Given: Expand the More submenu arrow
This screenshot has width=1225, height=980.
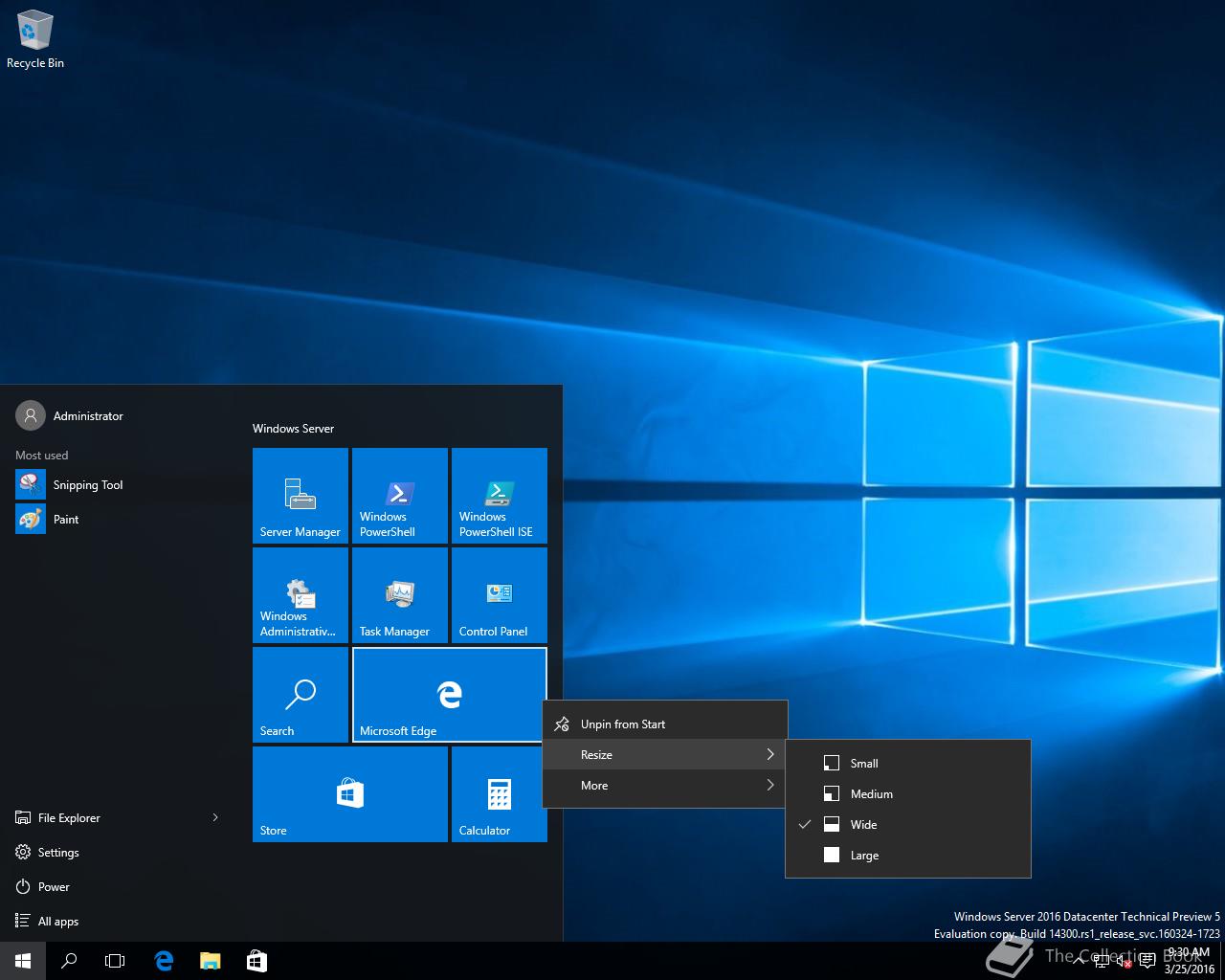Looking at the screenshot, I should 770,785.
